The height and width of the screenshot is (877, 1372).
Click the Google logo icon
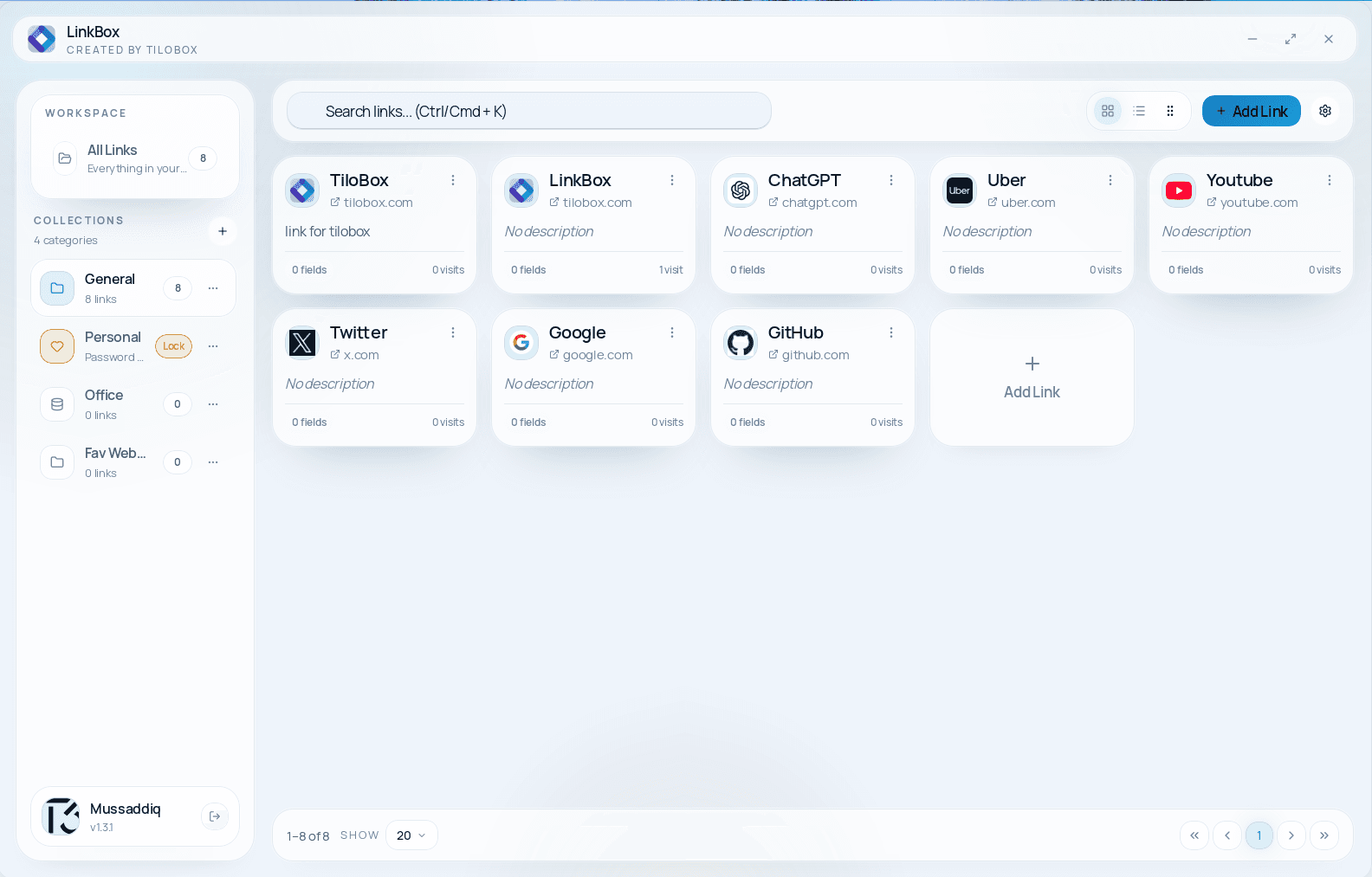(521, 343)
